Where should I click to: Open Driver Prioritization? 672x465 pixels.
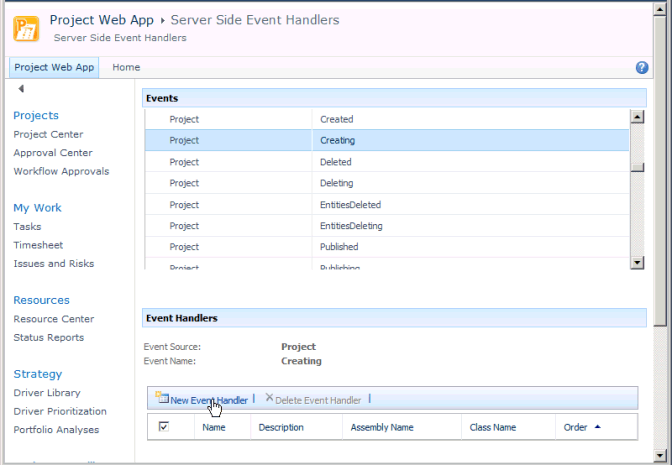60,411
